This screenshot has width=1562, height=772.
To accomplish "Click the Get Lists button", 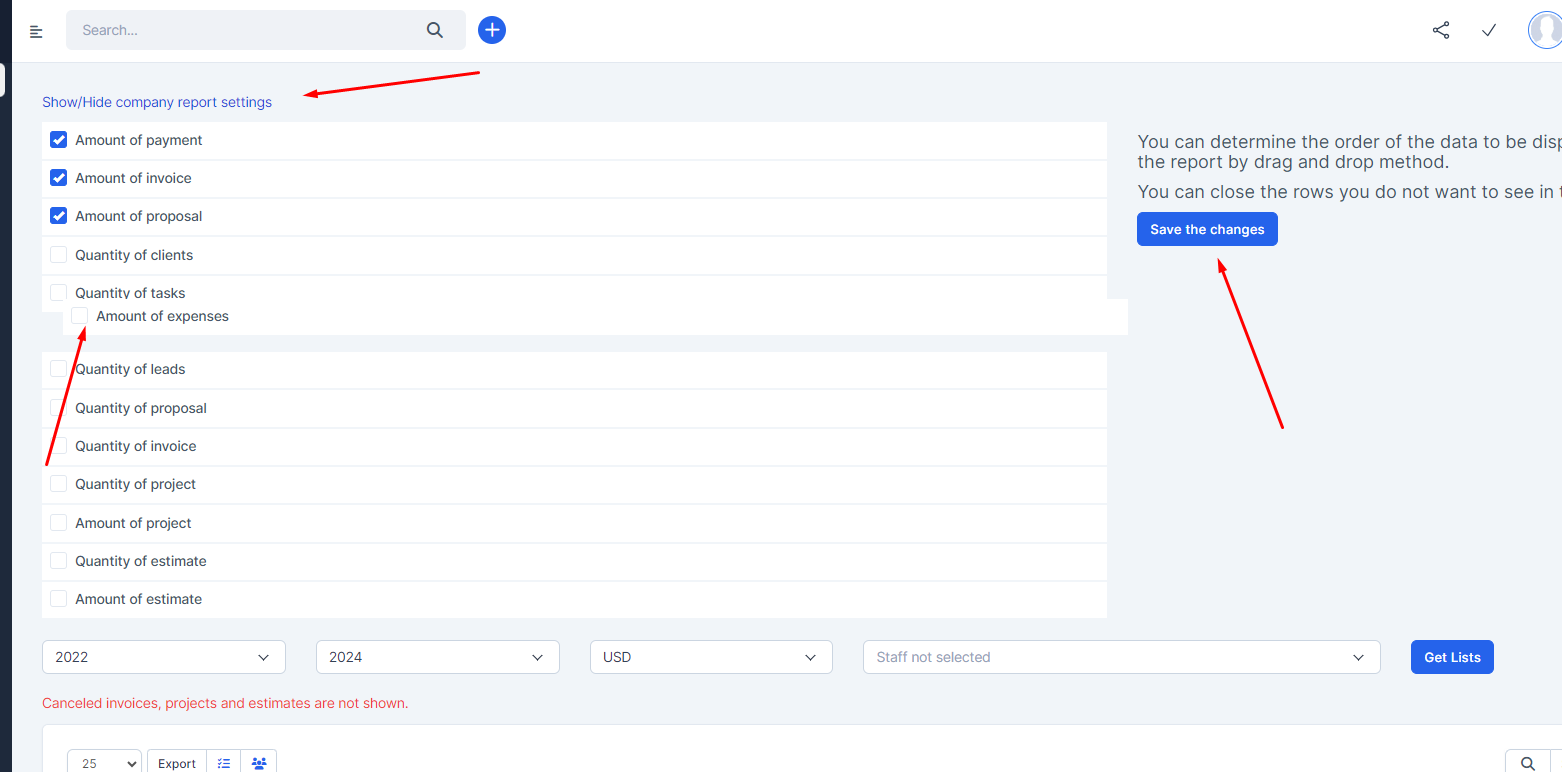I will 1452,657.
